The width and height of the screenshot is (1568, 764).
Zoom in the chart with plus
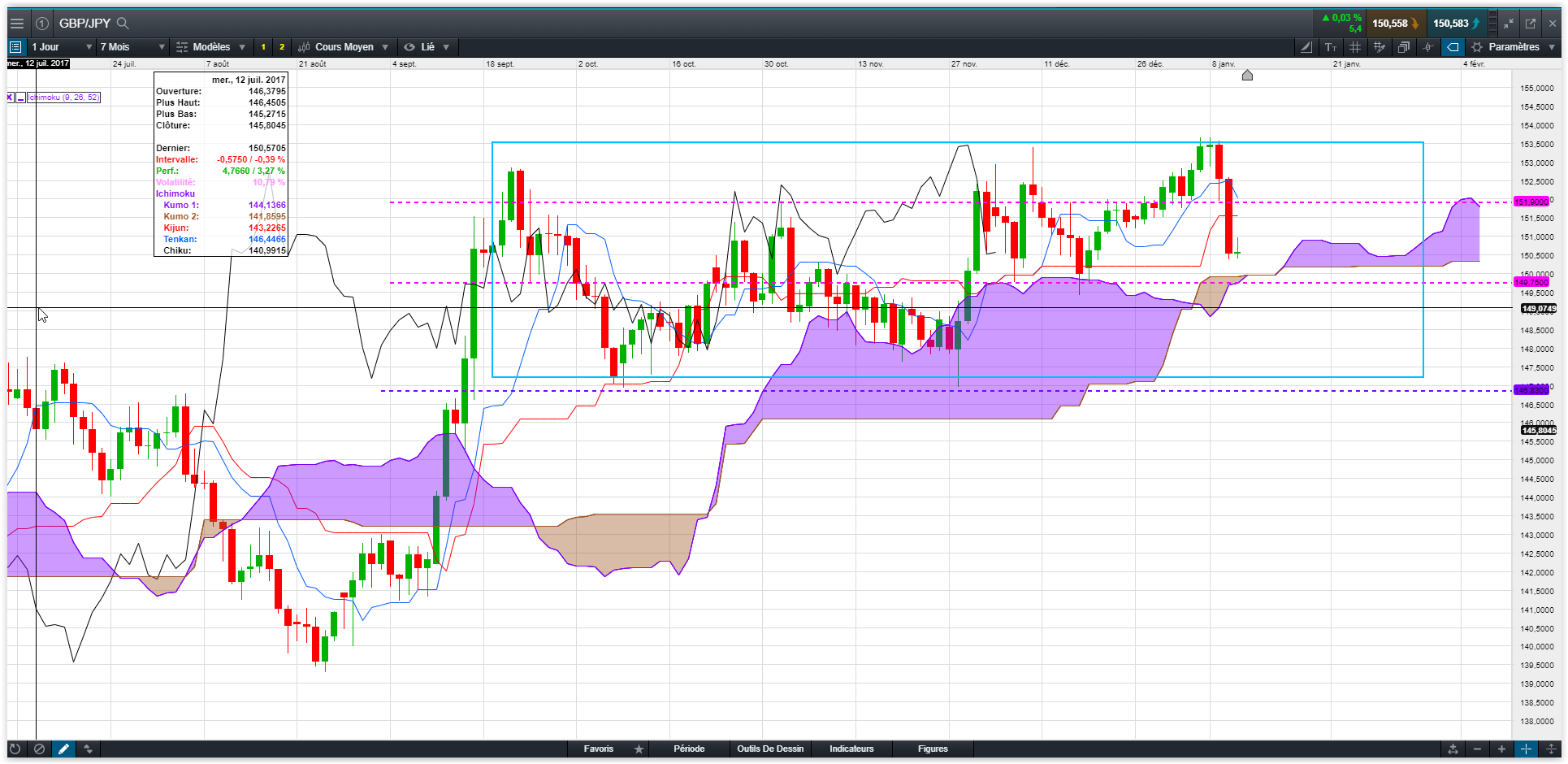(x=1501, y=749)
